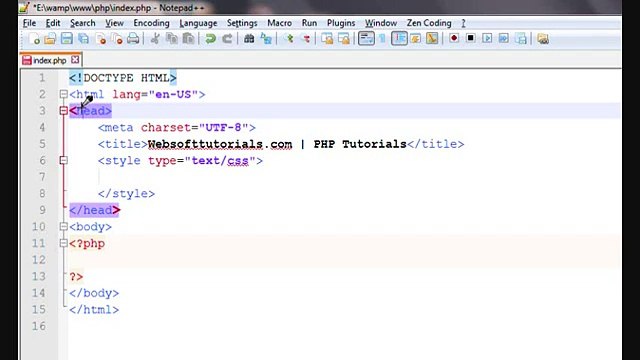Open the Zen Coding menu
The width and height of the screenshot is (640, 360).
[x=429, y=23]
